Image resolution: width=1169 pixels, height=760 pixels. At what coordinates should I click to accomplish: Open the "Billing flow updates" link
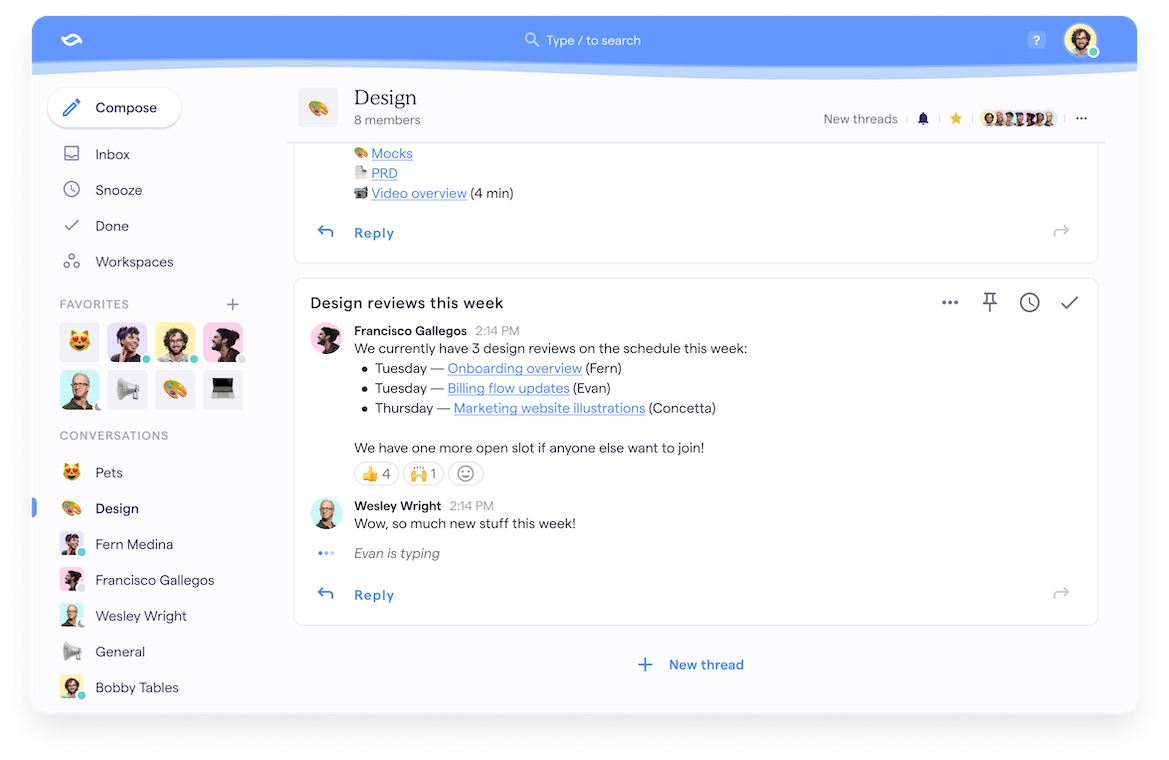pos(508,388)
